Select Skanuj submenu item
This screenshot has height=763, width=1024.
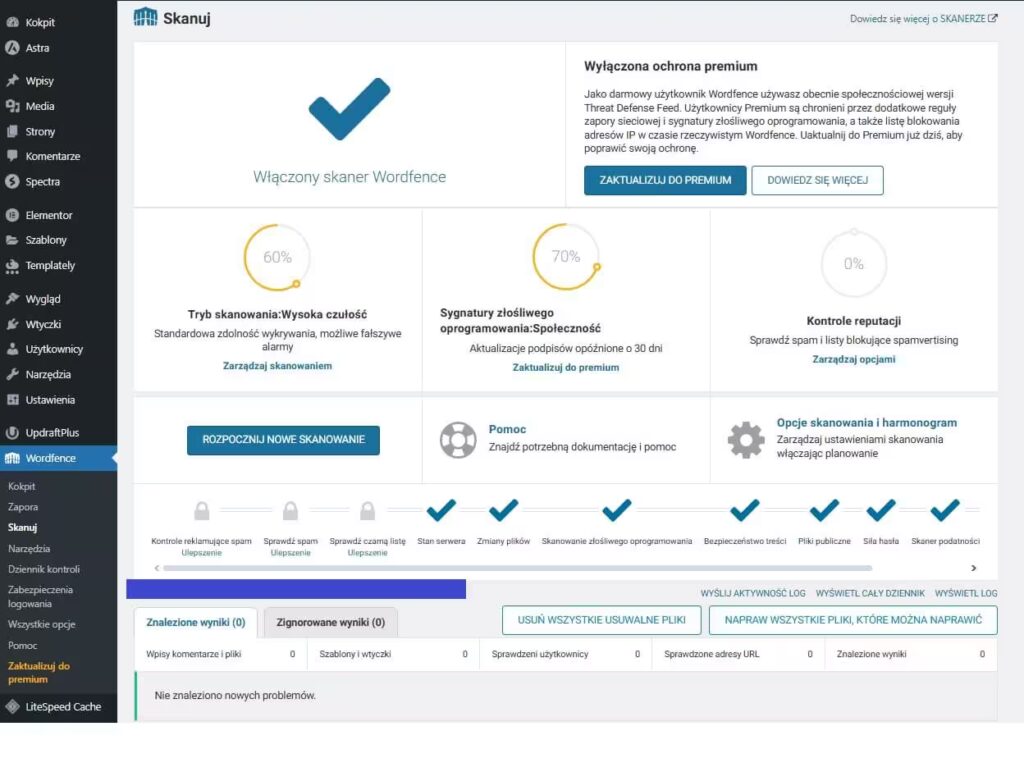tap(22, 527)
